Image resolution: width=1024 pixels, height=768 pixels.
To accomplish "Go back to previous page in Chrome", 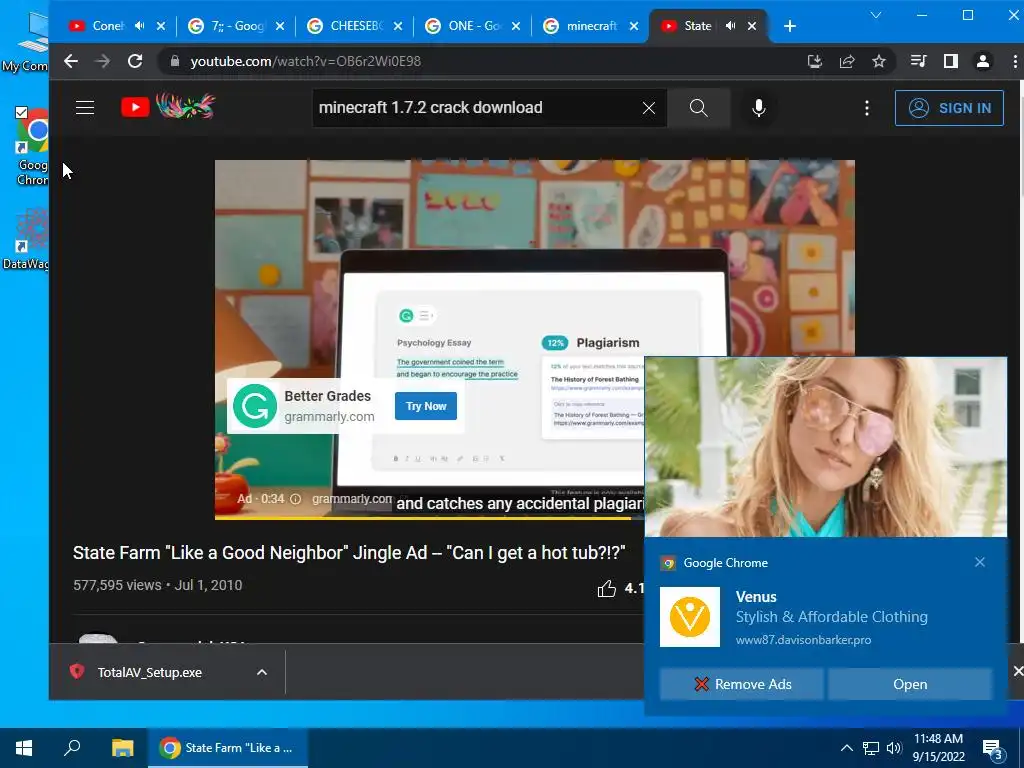I will [71, 61].
